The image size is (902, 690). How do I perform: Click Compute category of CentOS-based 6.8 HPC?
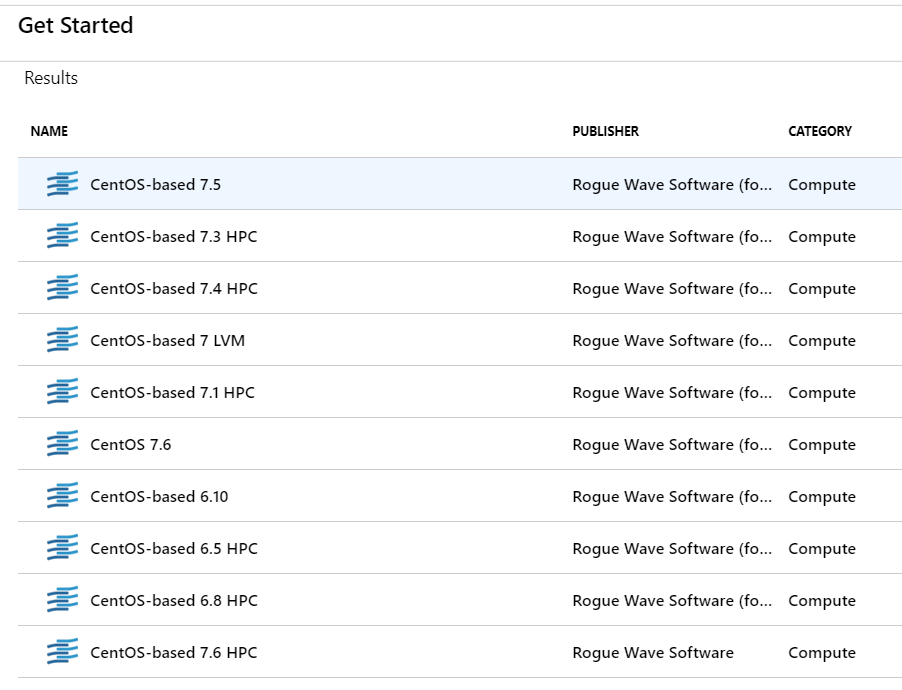point(822,601)
